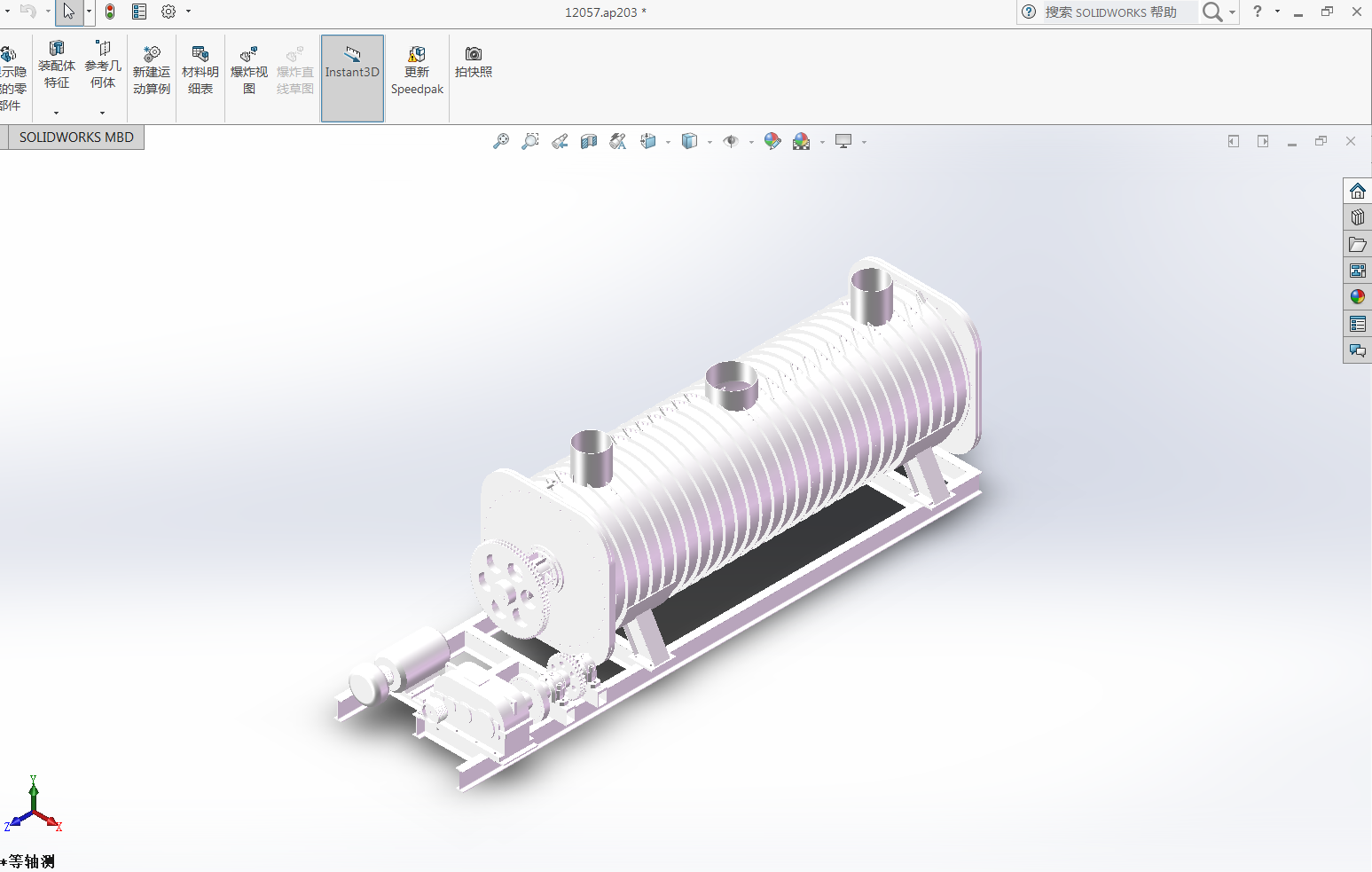
Task: Click the Apply Scene icon
Action: (x=802, y=142)
